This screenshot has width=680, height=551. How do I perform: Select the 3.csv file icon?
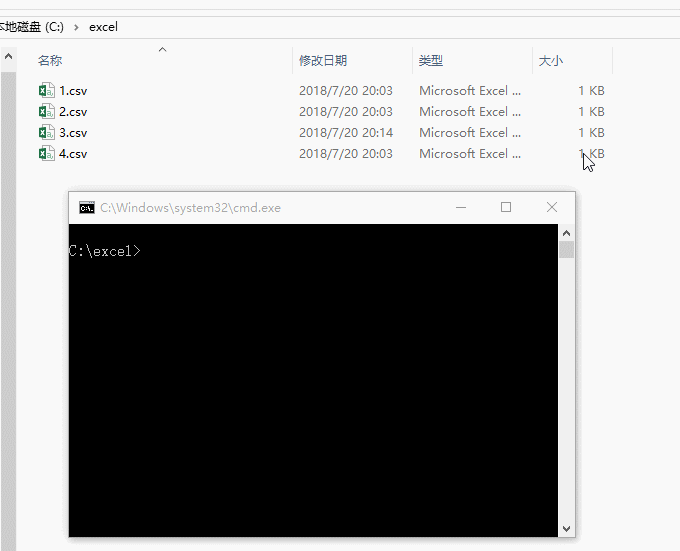46,132
